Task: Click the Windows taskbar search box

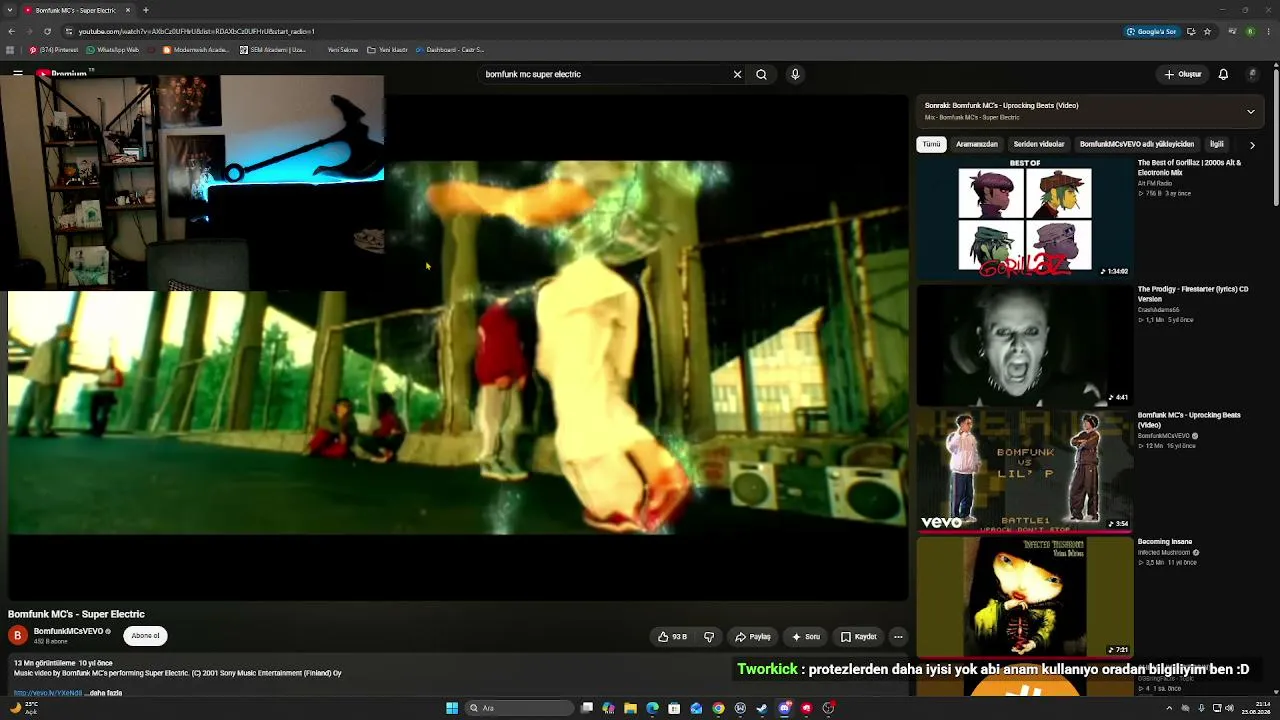Action: (520, 708)
